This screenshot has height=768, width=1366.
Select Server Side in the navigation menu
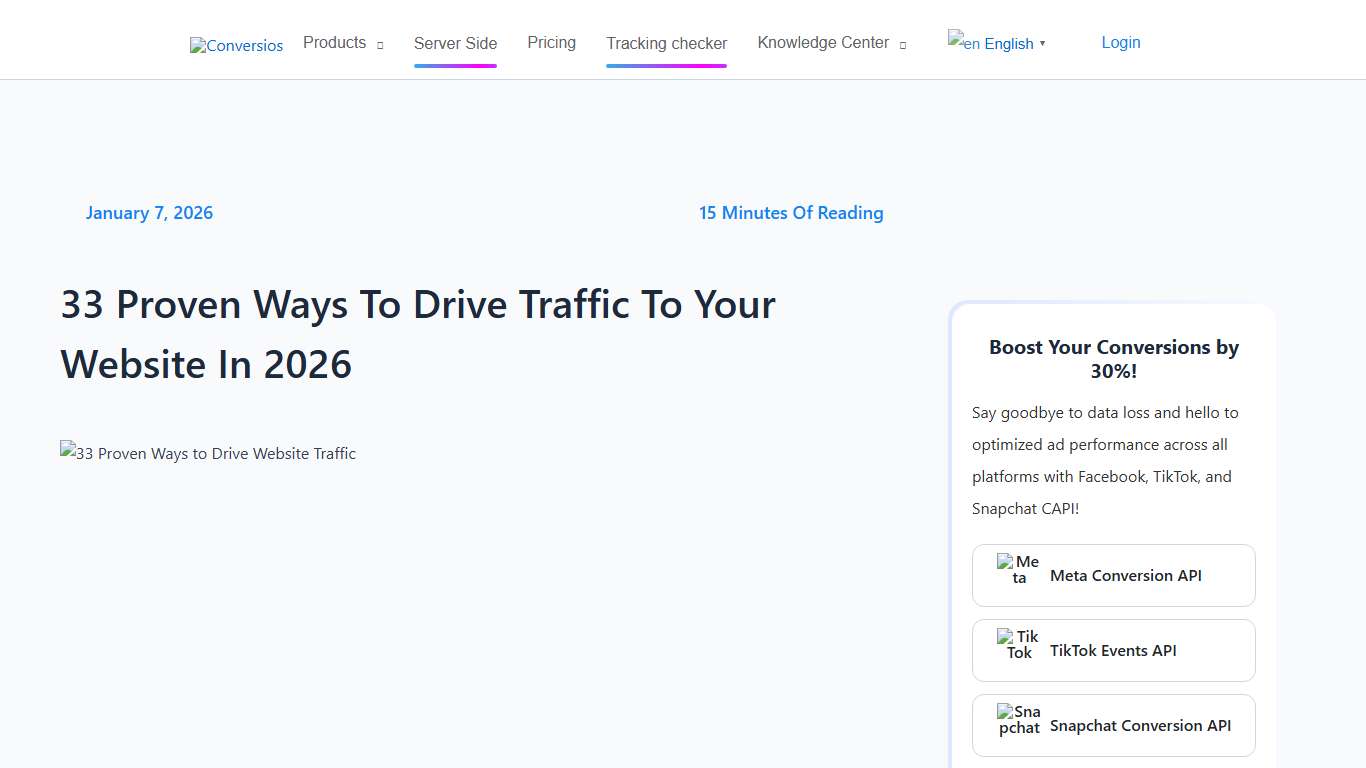tap(455, 43)
